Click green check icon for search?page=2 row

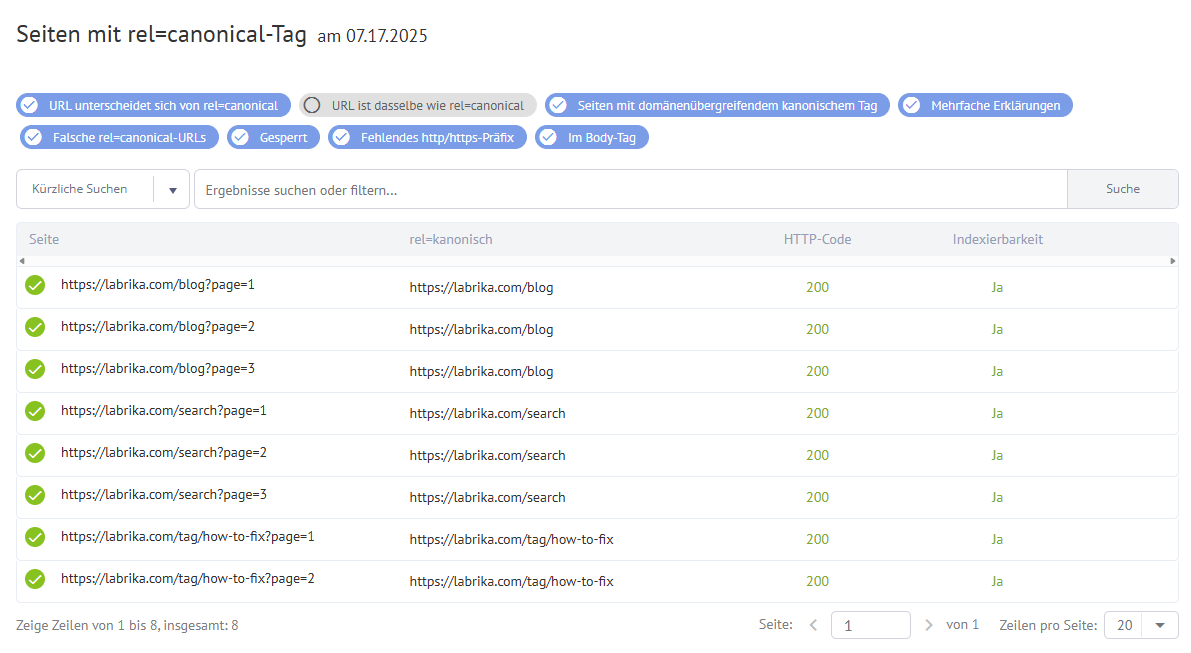(x=35, y=453)
